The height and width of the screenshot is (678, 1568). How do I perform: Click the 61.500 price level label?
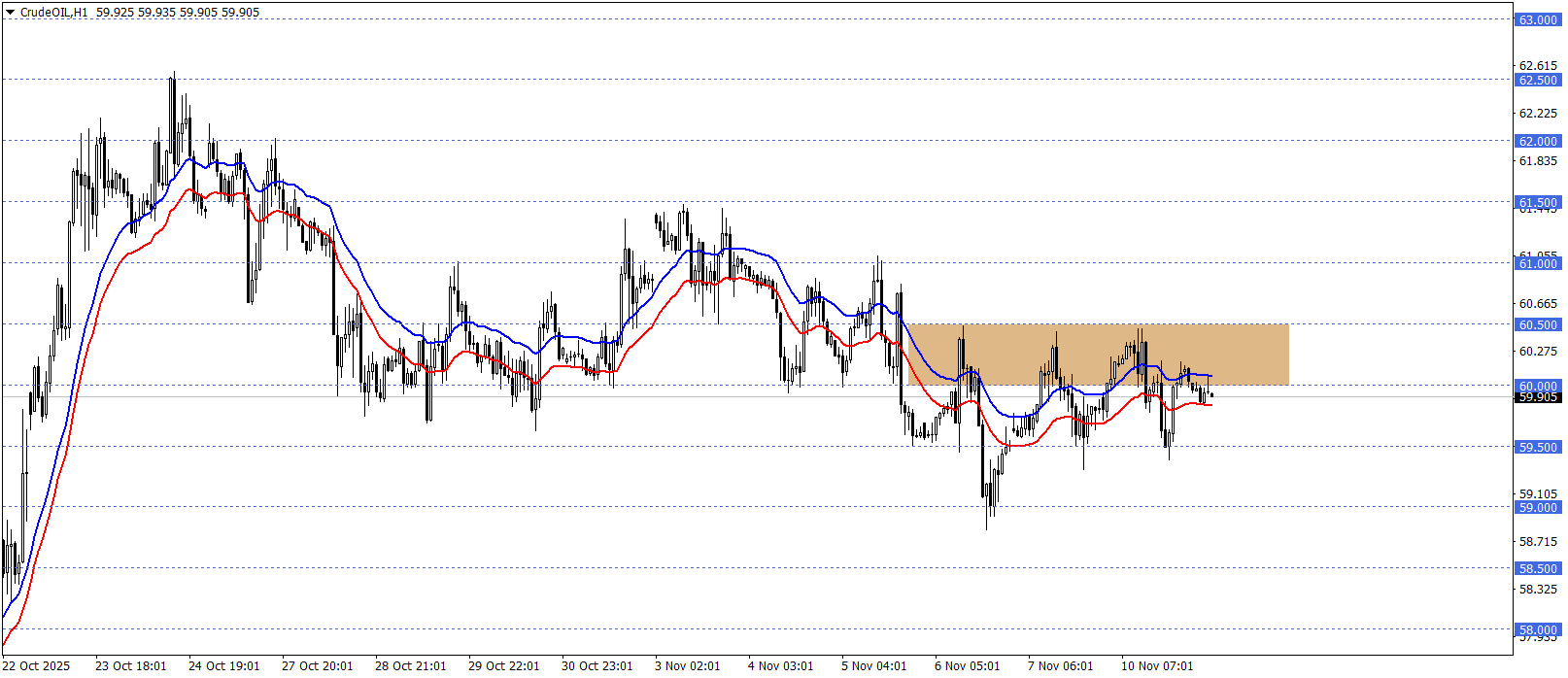point(1538,203)
